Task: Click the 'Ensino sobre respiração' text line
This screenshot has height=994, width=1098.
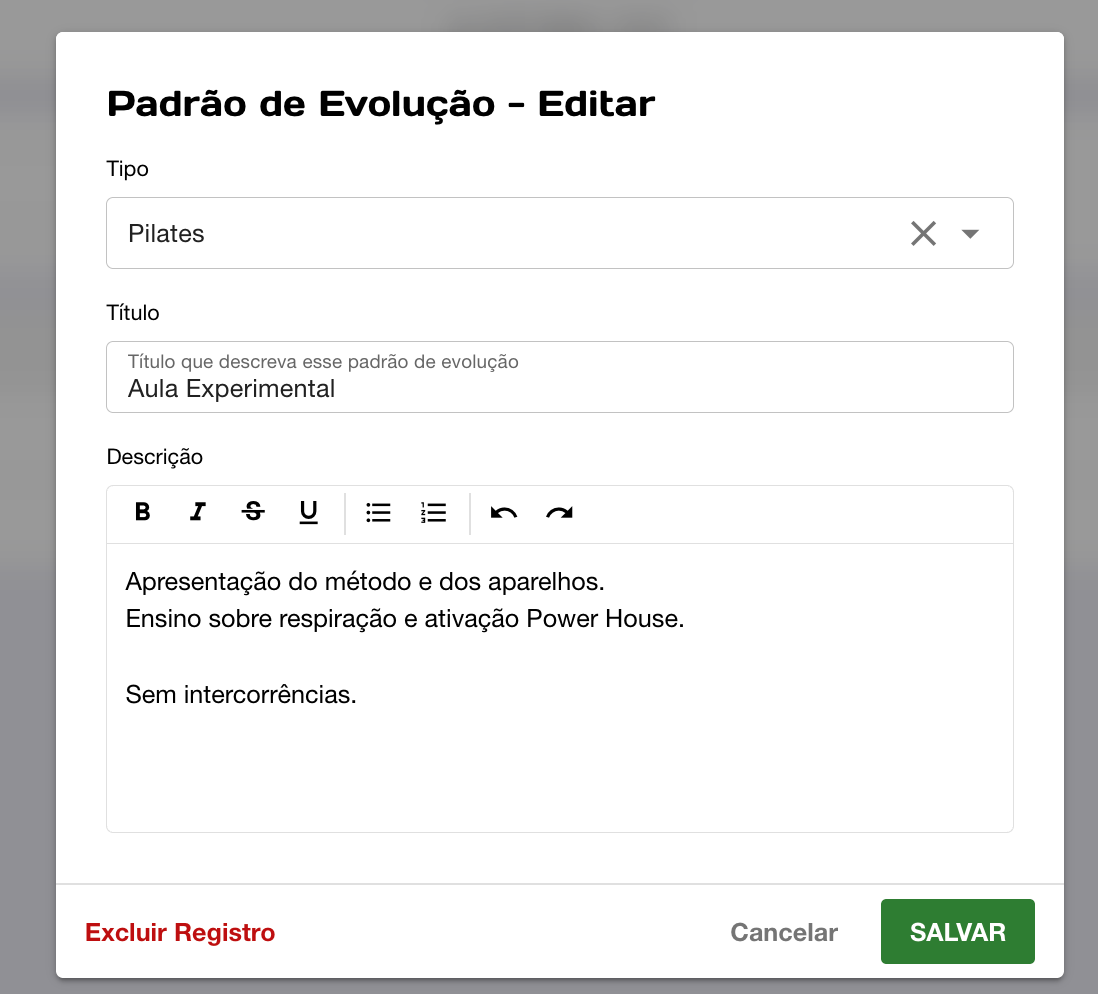Action: point(404,619)
